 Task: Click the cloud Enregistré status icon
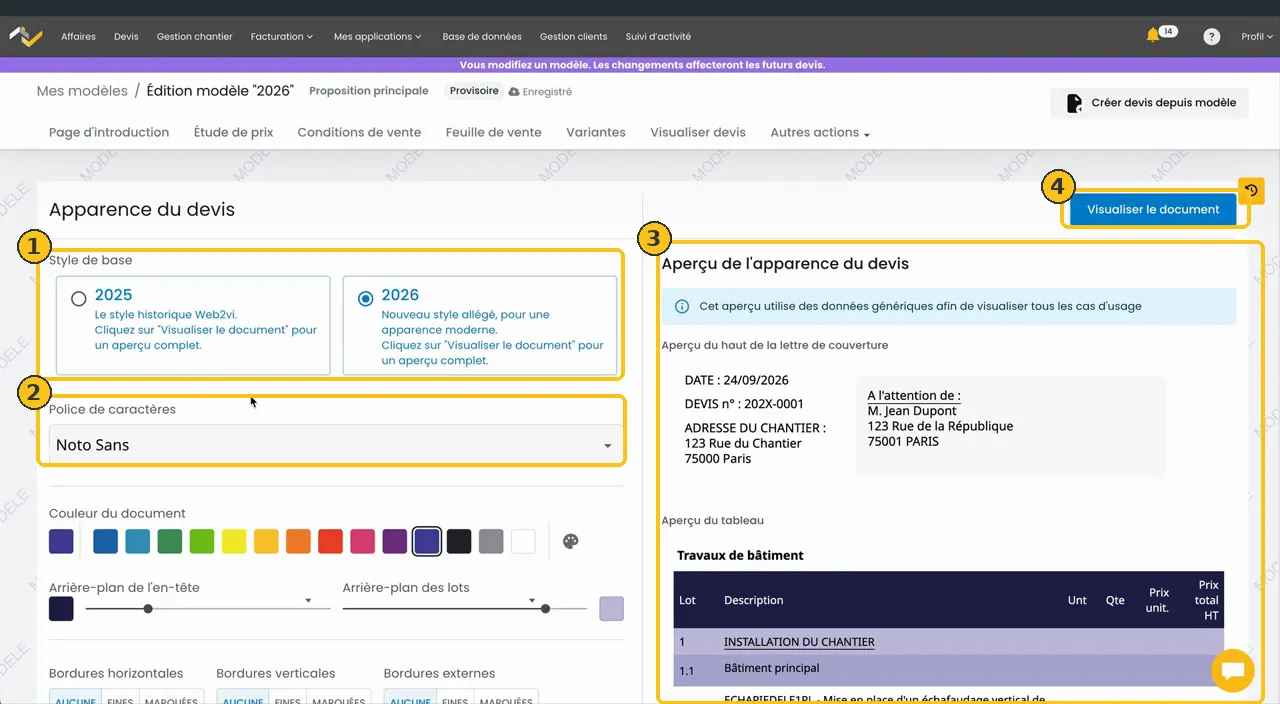[x=514, y=91]
